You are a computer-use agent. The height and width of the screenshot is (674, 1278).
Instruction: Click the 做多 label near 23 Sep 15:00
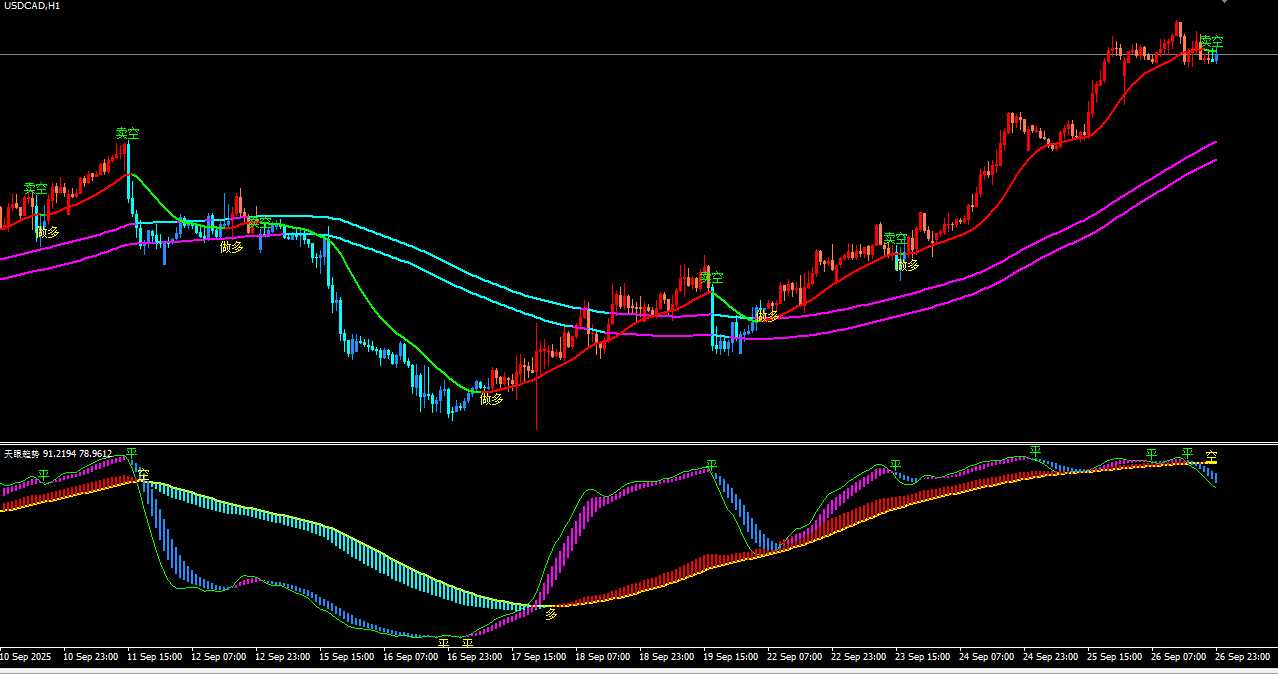point(907,265)
